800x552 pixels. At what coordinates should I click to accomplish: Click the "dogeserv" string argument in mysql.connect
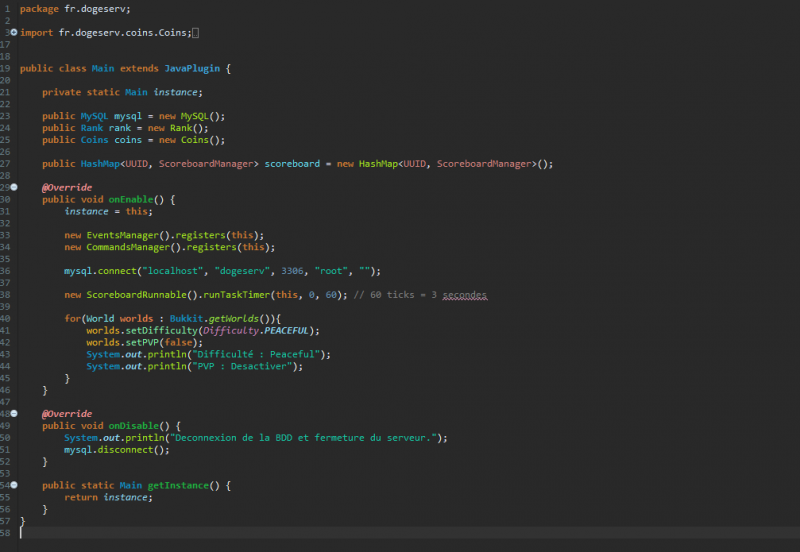click(x=242, y=271)
